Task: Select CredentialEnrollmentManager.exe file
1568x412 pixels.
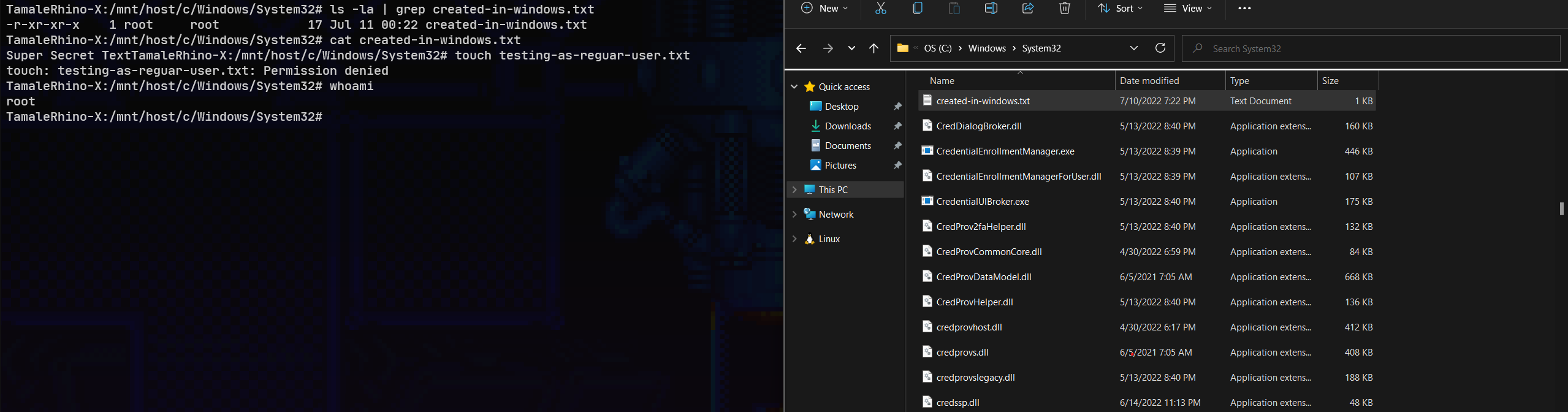Action: click(1147, 151)
